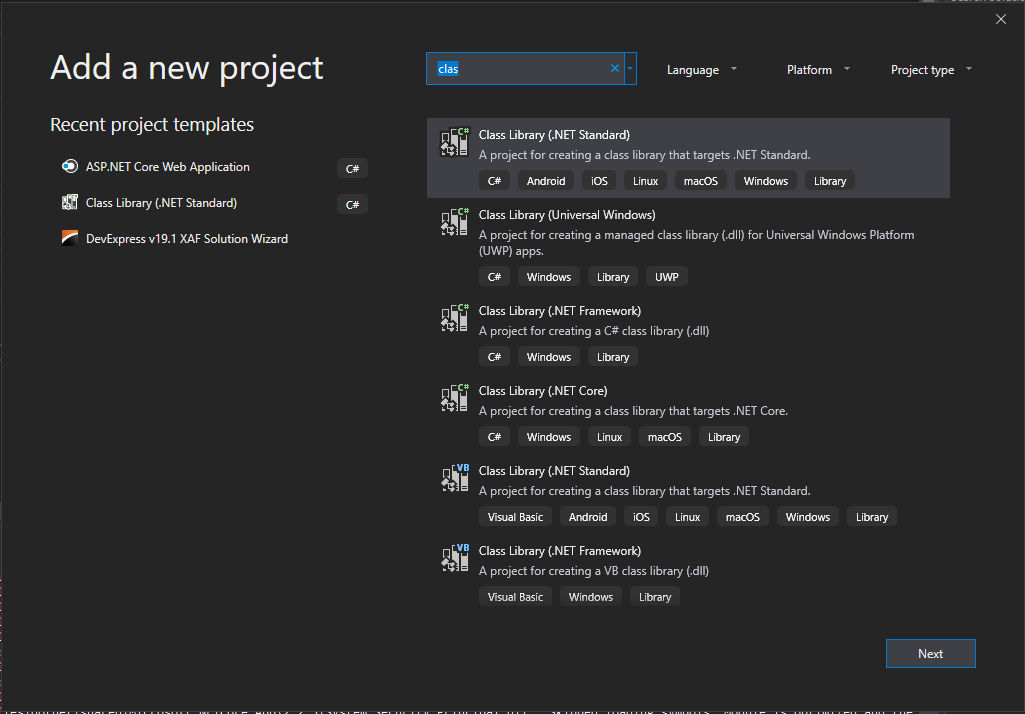
Task: Click the C# Class Library (.NET Standard) template icon
Action: tap(455, 142)
